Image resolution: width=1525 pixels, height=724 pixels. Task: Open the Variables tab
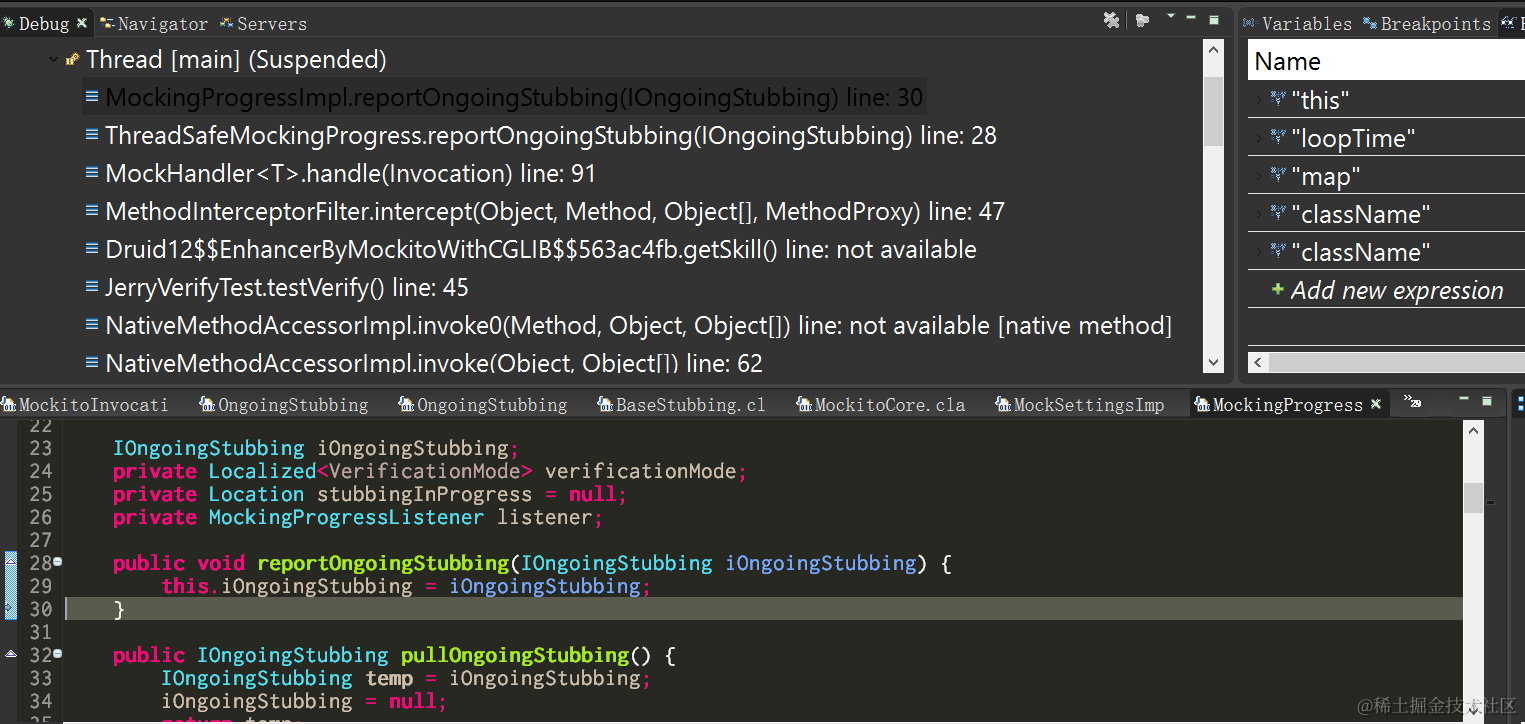click(1297, 23)
